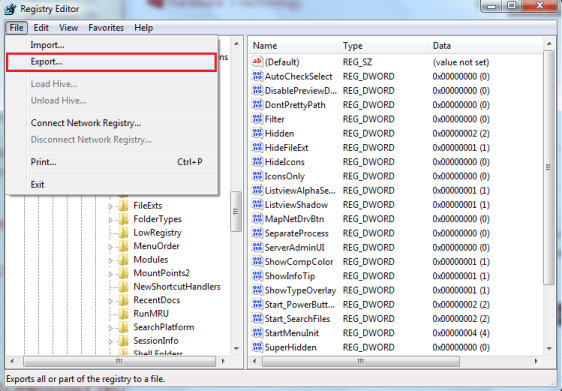Click the tree pane vertical scrollbar thumb
The width and height of the screenshot is (562, 391).
point(236,211)
